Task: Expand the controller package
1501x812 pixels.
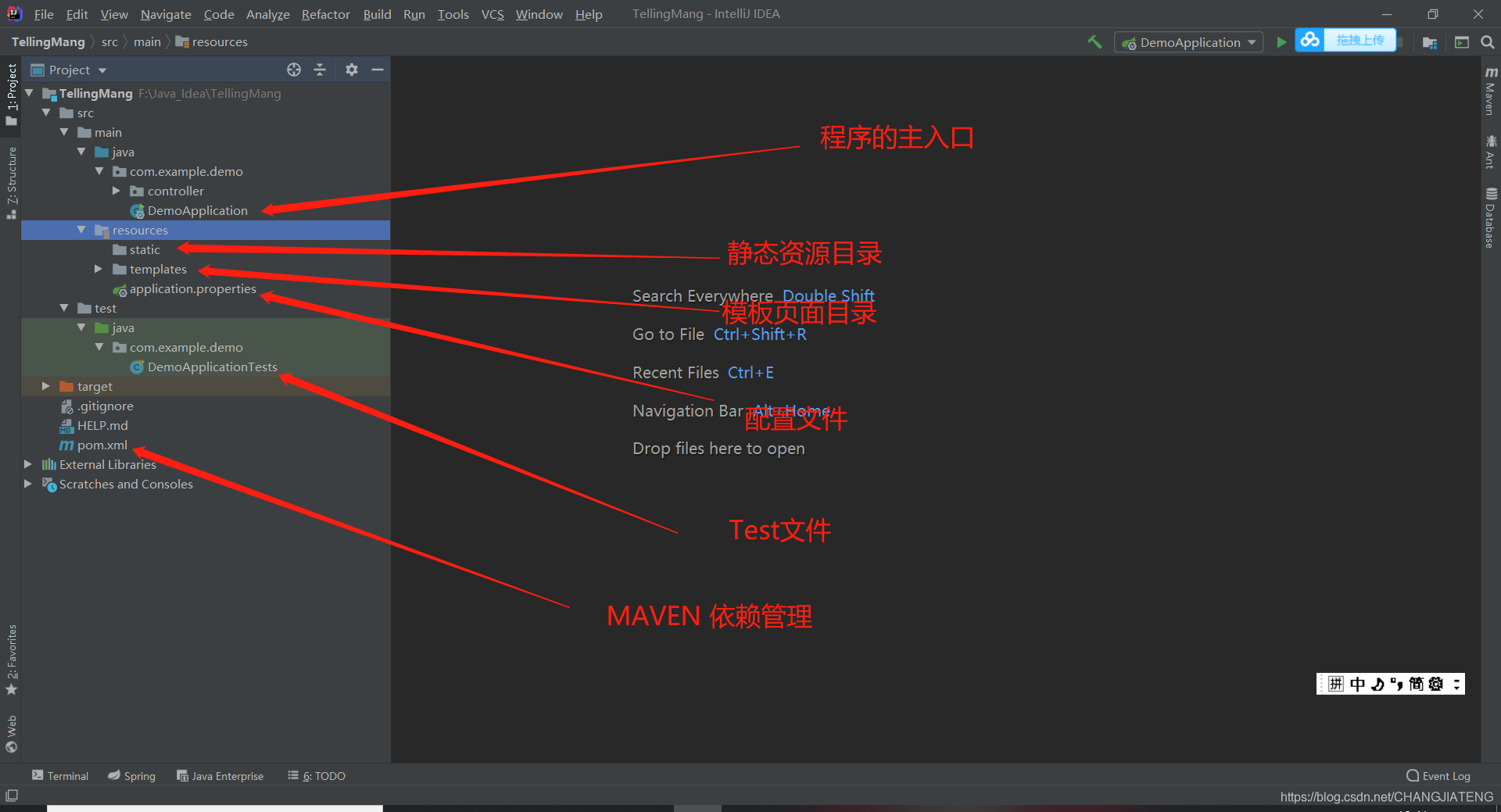Action: 116,191
